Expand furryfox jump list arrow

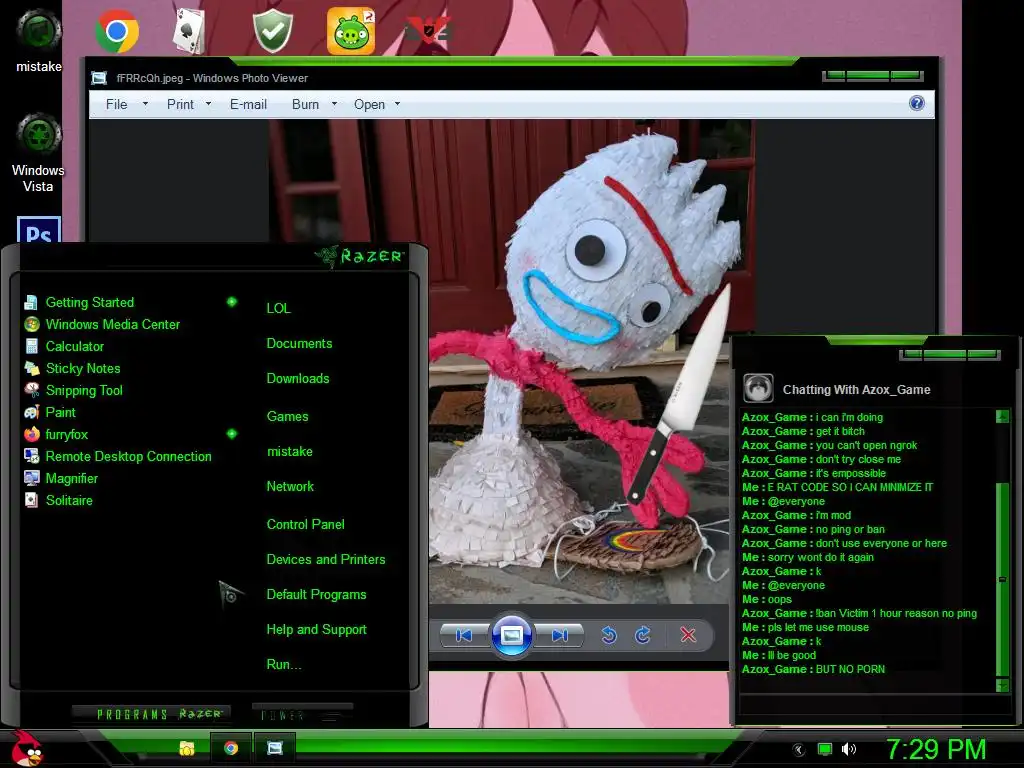click(x=232, y=434)
